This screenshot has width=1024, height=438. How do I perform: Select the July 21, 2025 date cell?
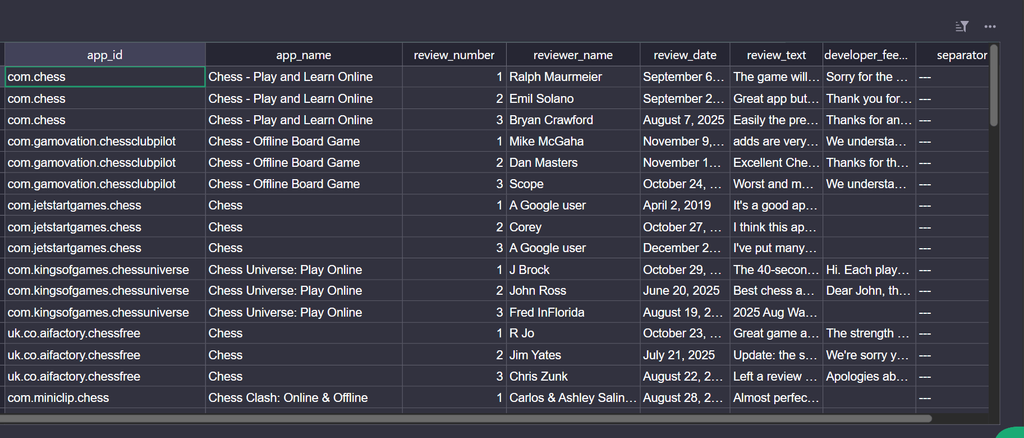685,355
